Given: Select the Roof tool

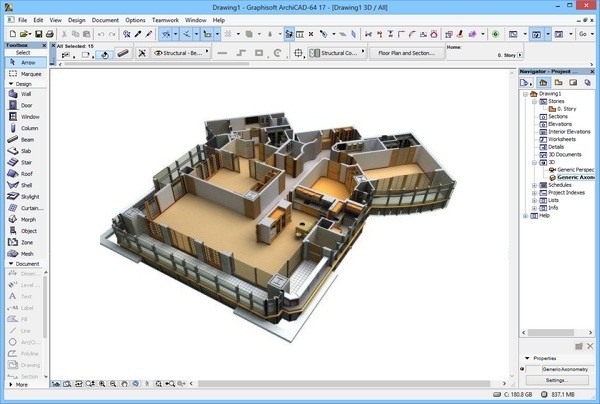Looking at the screenshot, I should (25, 174).
